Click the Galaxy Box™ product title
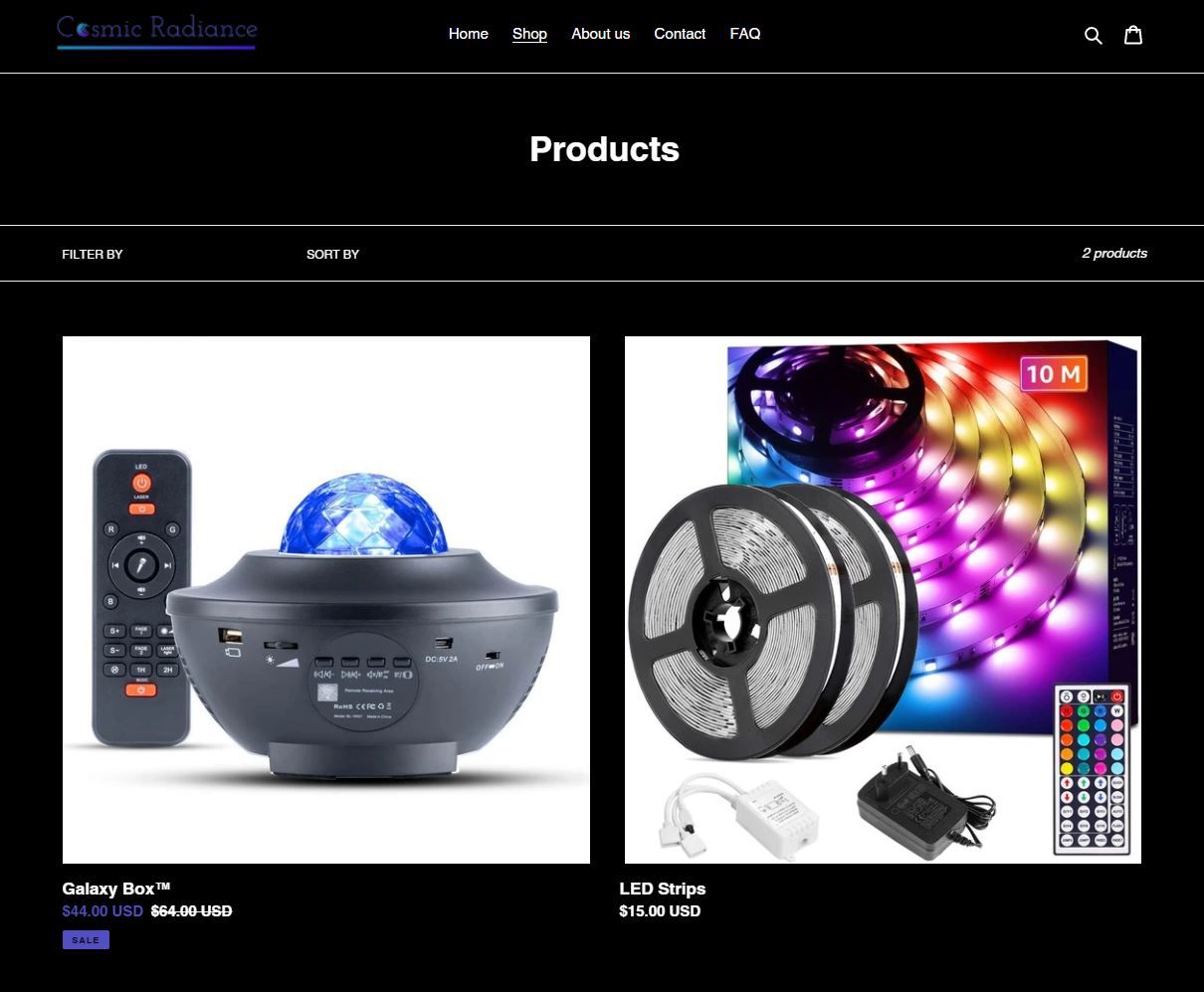The width and height of the screenshot is (1204, 992). (x=116, y=889)
